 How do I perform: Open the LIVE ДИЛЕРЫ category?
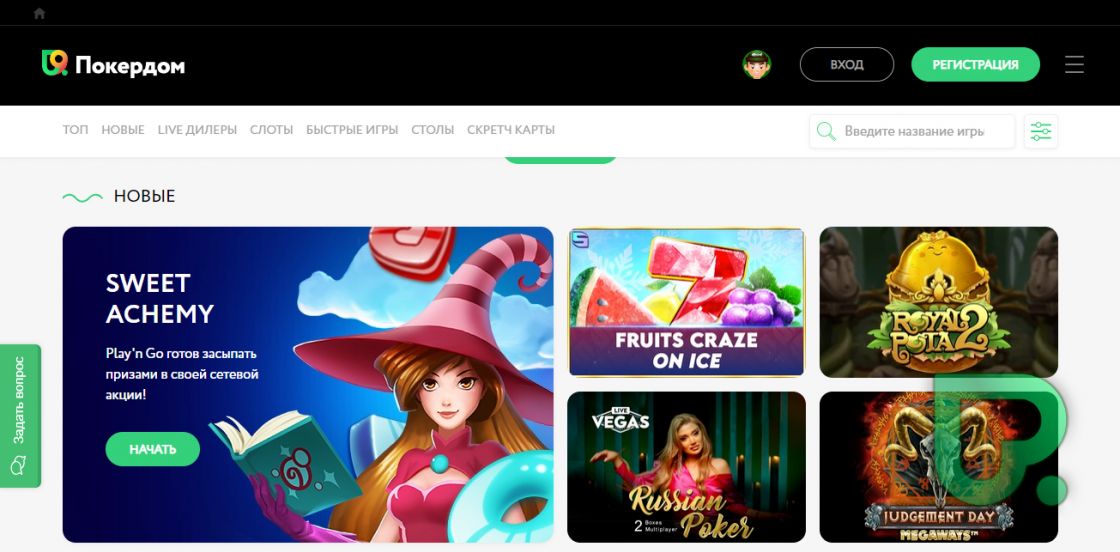coord(197,130)
